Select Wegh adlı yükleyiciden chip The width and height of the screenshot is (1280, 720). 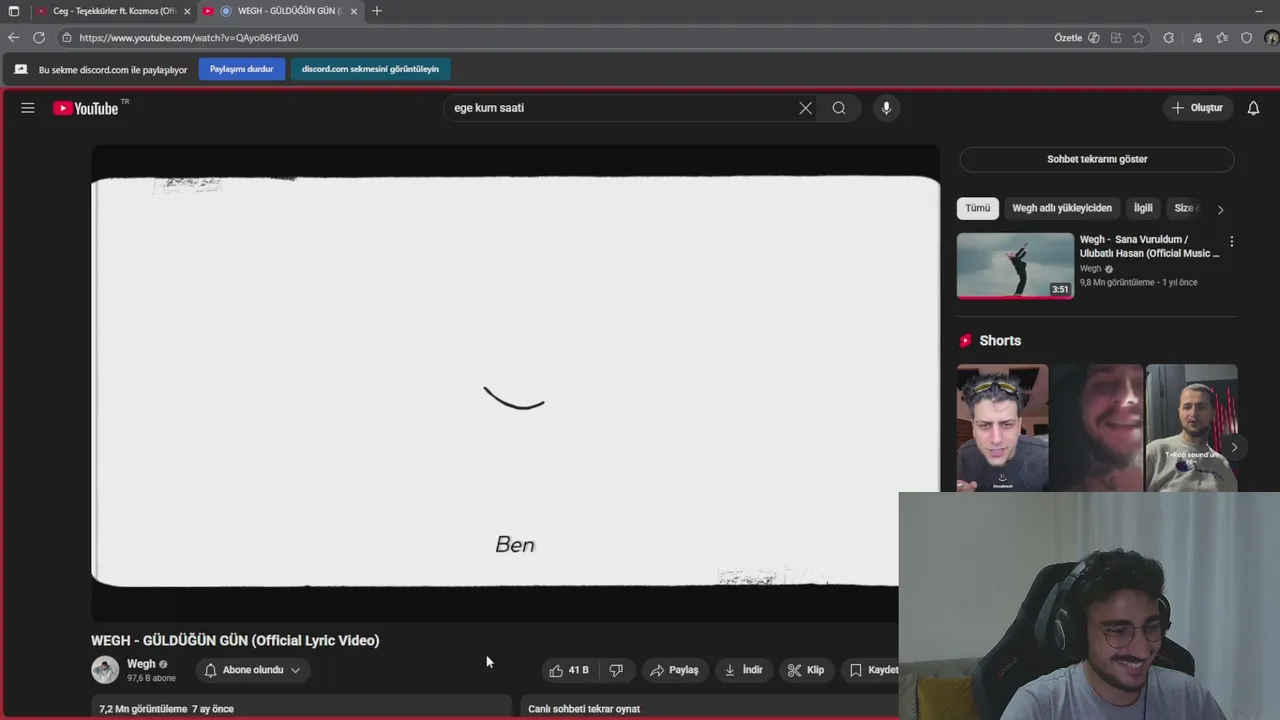pyautogui.click(x=1062, y=208)
